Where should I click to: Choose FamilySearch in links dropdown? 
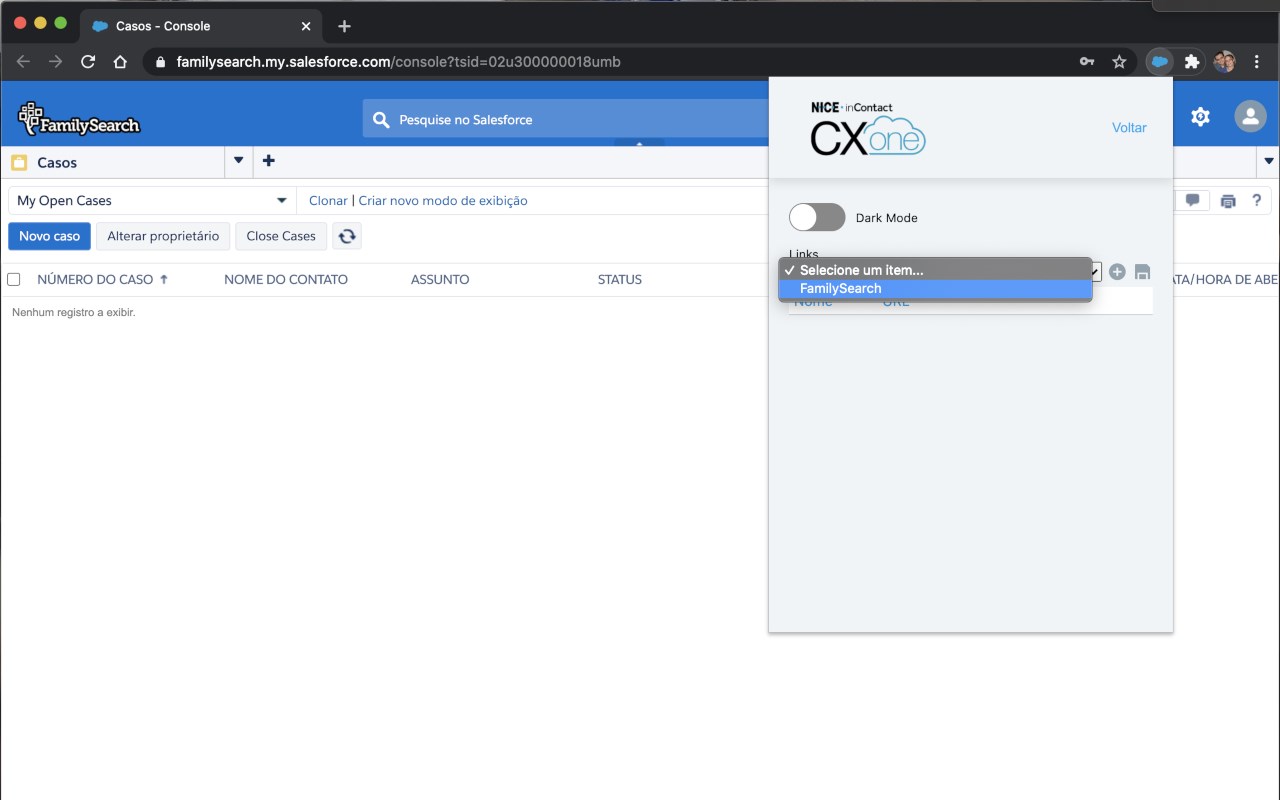(935, 288)
